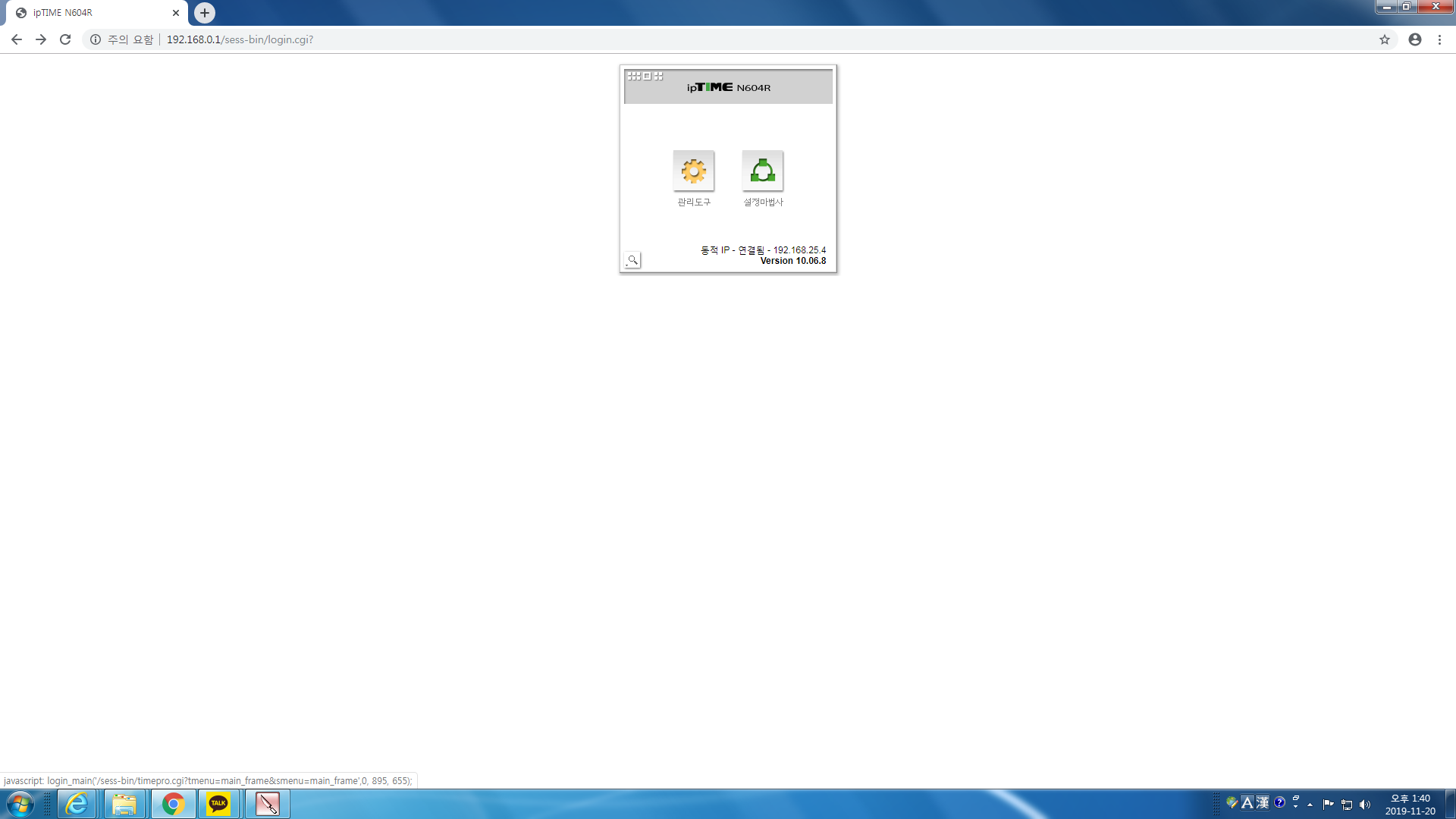1456x819 pixels.
Task: Open the pen tool app in the taskbar
Action: (267, 804)
